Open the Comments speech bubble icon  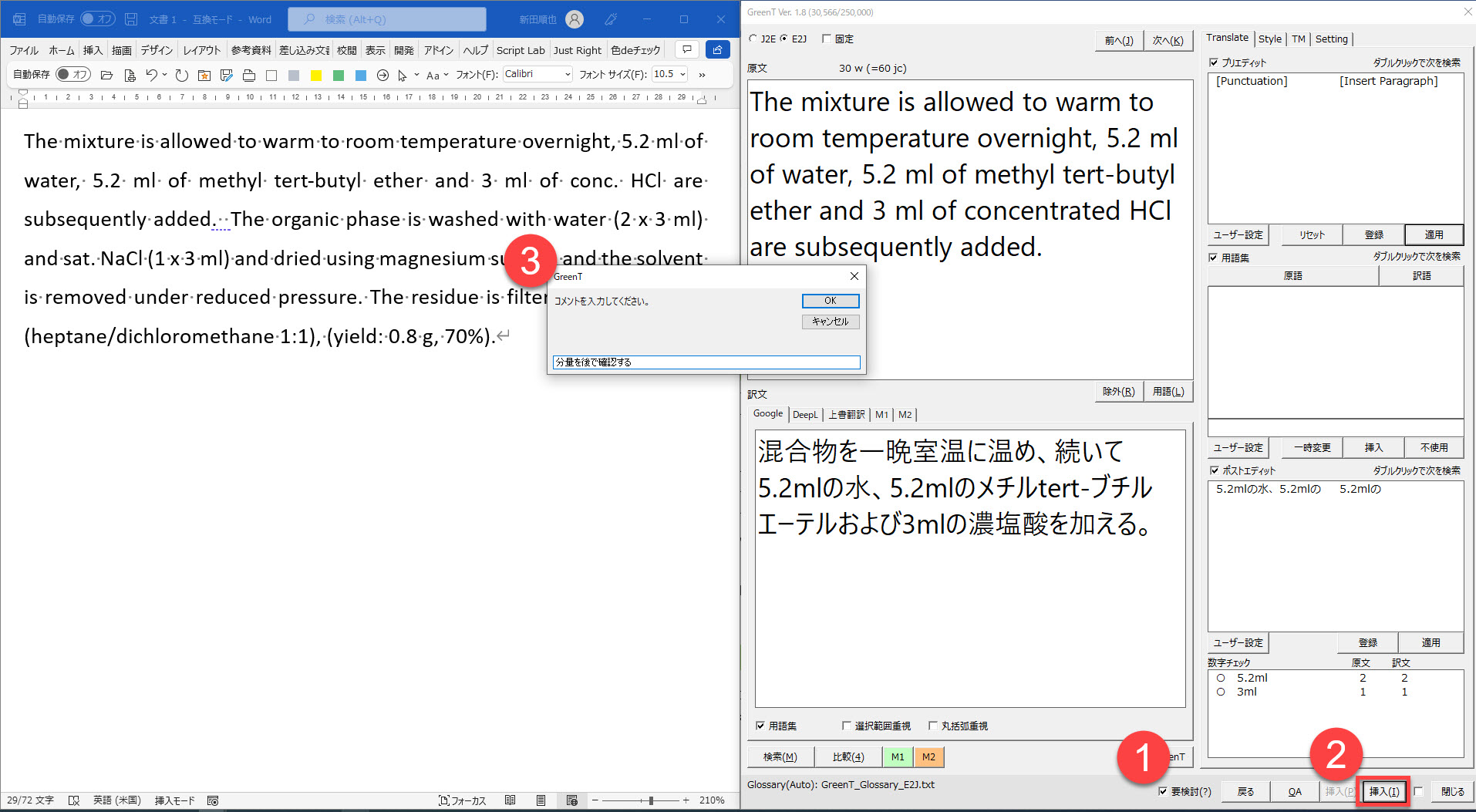pyautogui.click(x=686, y=49)
